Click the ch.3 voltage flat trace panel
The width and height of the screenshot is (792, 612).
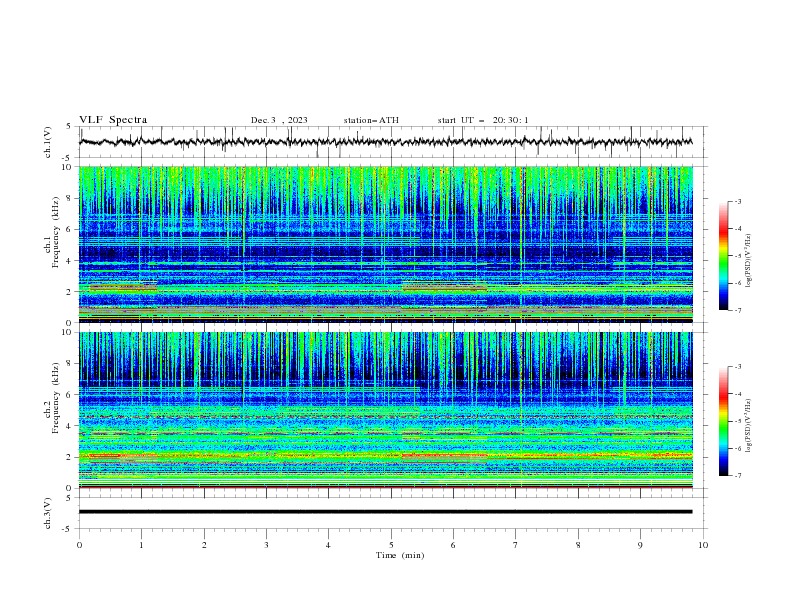pos(393,513)
